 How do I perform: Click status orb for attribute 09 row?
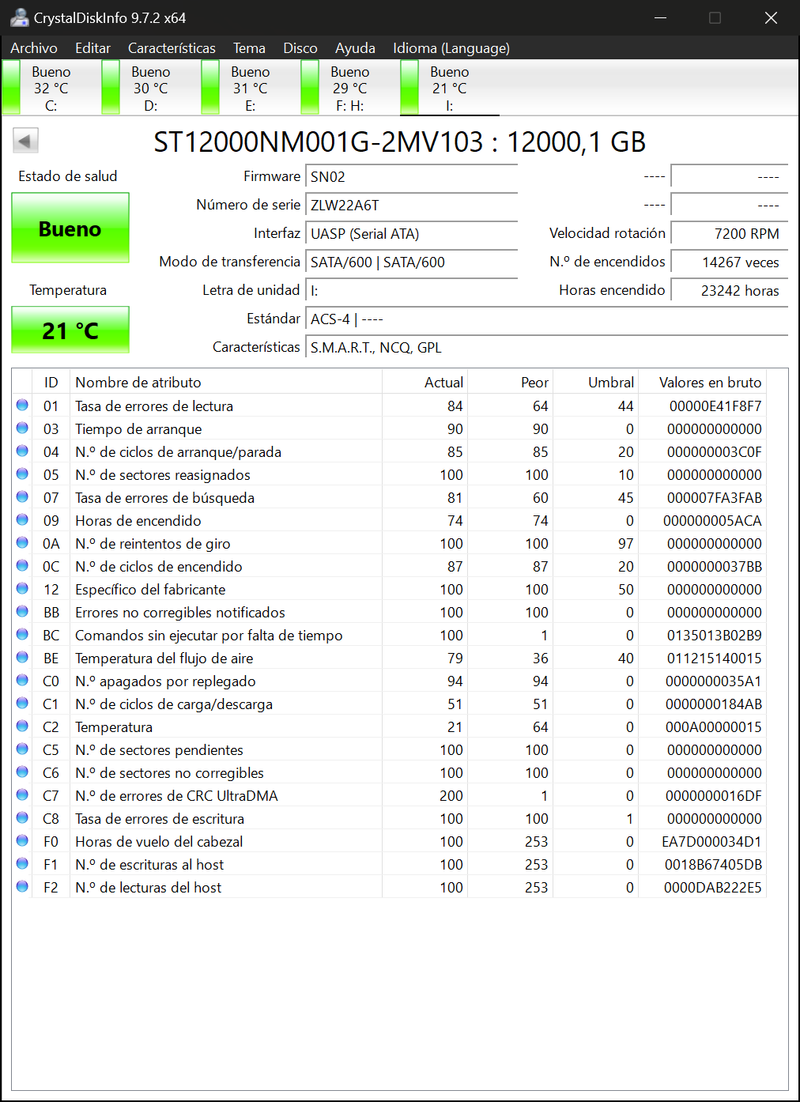pos(22,519)
